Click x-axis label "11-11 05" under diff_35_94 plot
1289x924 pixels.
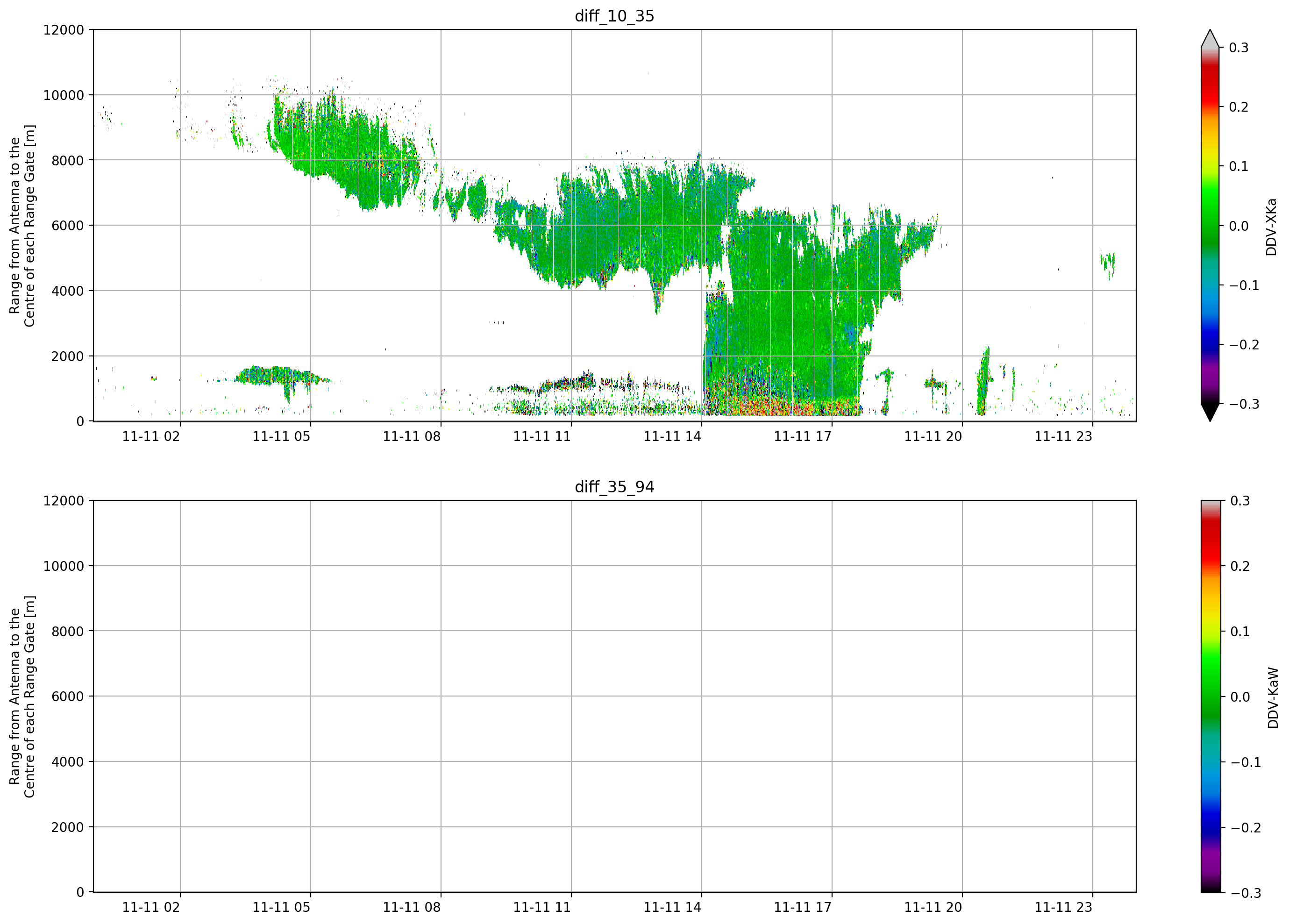281,908
